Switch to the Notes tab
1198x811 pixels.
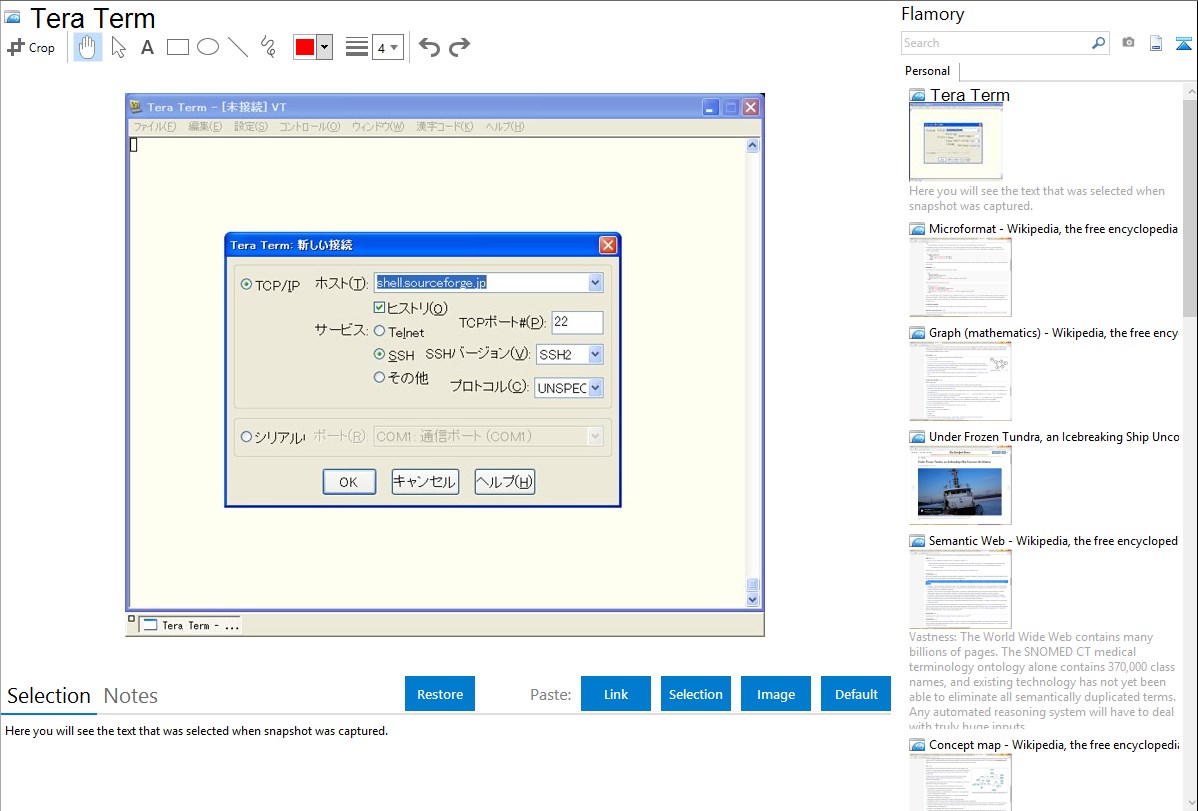pyautogui.click(x=131, y=696)
